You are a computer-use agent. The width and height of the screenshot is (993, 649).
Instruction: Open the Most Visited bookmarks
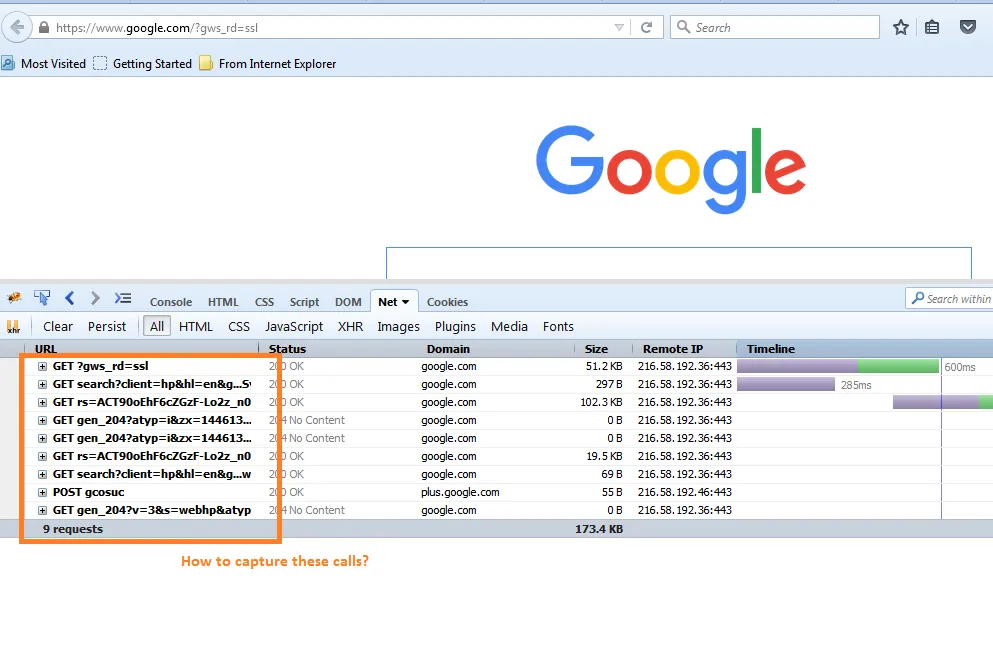click(x=44, y=64)
